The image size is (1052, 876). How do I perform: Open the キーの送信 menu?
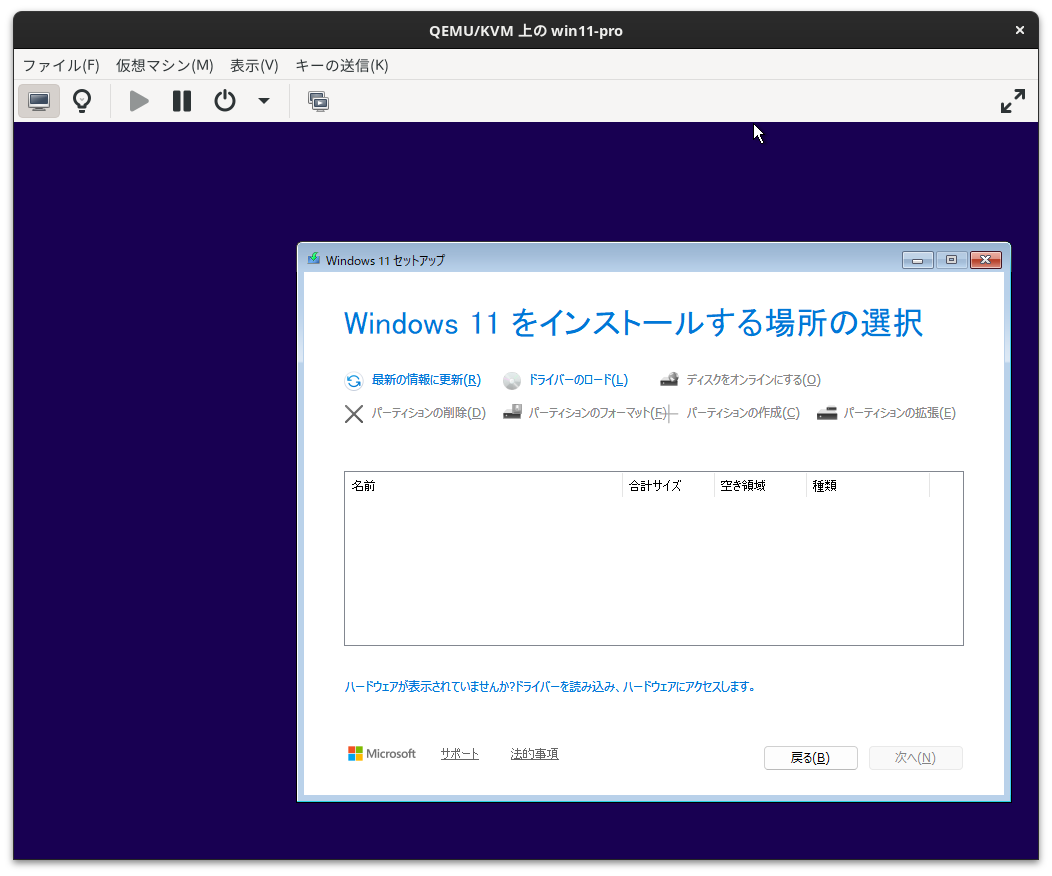341,65
